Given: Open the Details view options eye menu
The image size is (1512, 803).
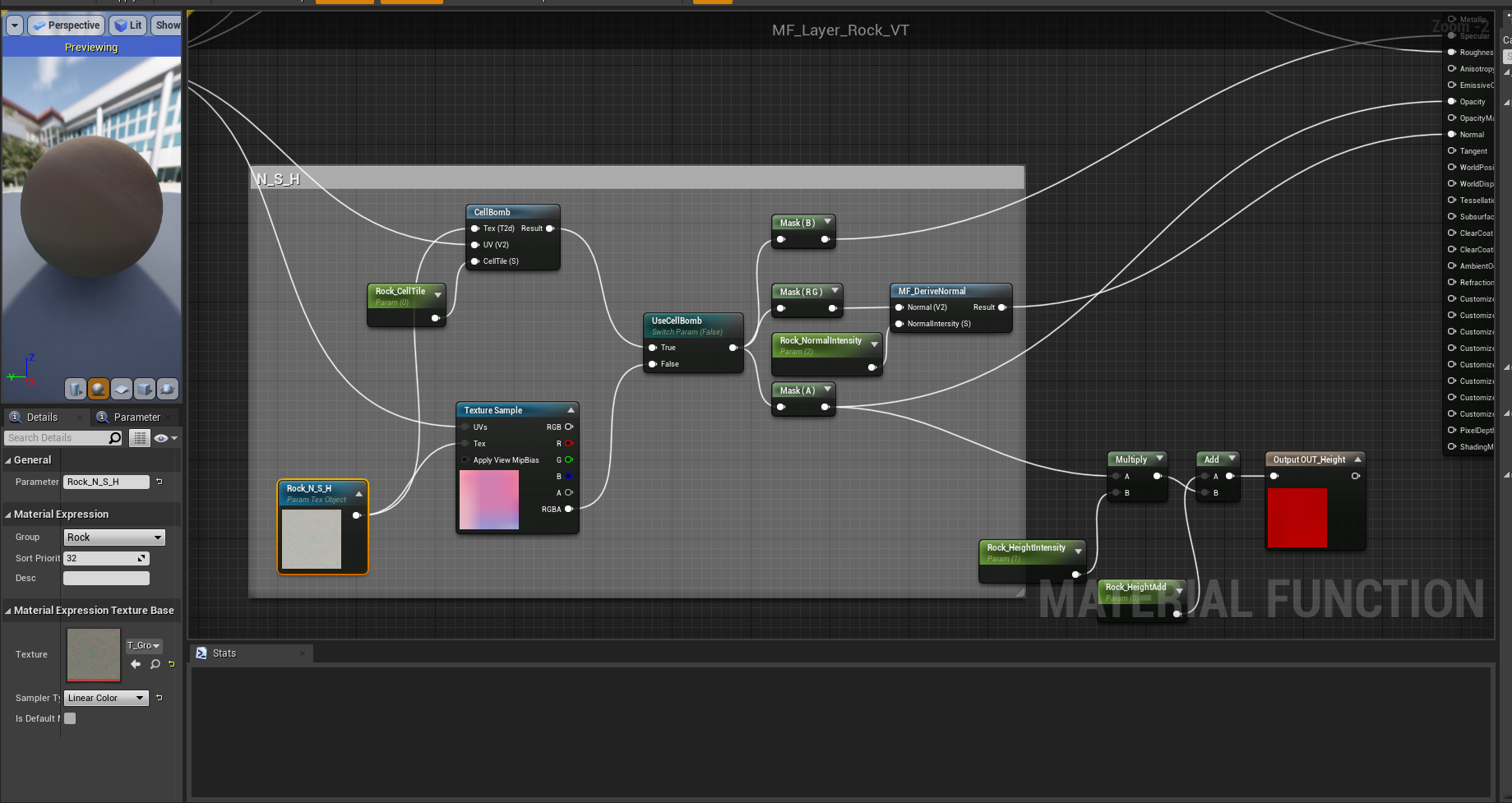Looking at the screenshot, I should tap(165, 438).
